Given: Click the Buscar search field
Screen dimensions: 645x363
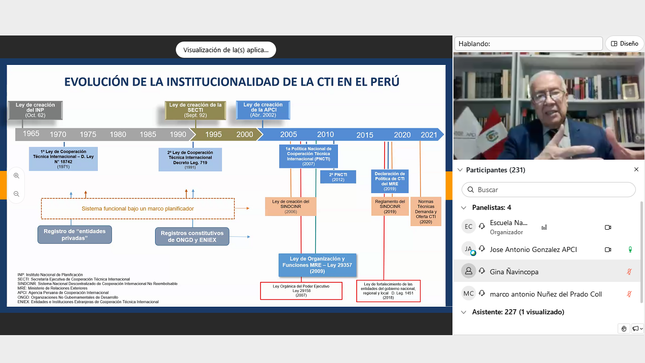Looking at the screenshot, I should (x=548, y=190).
